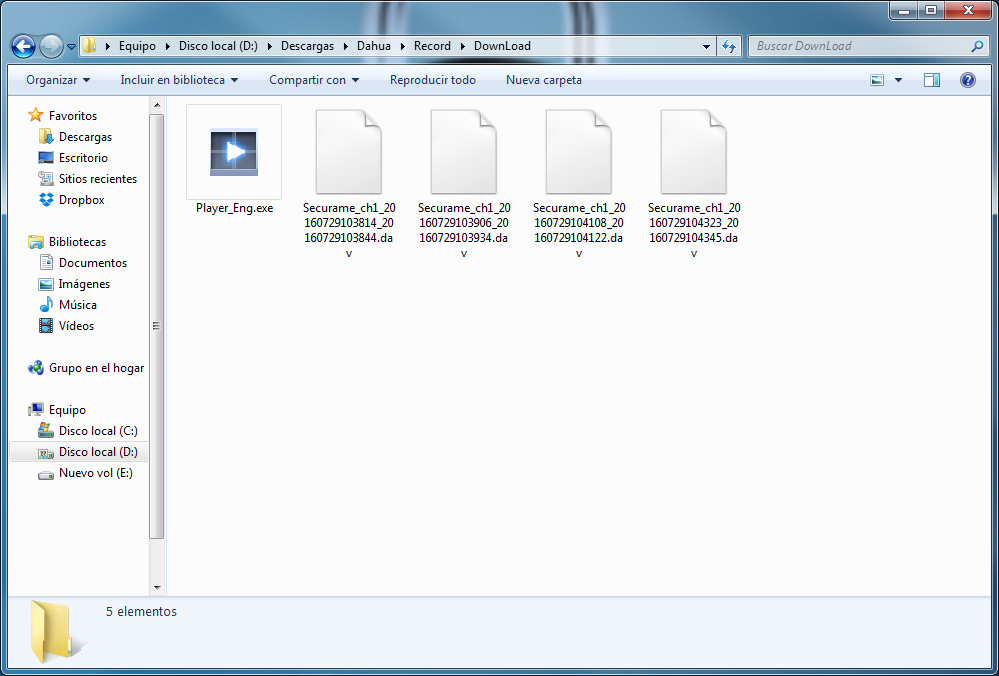The image size is (999, 676).
Task: Expand the arrow after Descargas in breadcrumb
Action: (x=345, y=47)
